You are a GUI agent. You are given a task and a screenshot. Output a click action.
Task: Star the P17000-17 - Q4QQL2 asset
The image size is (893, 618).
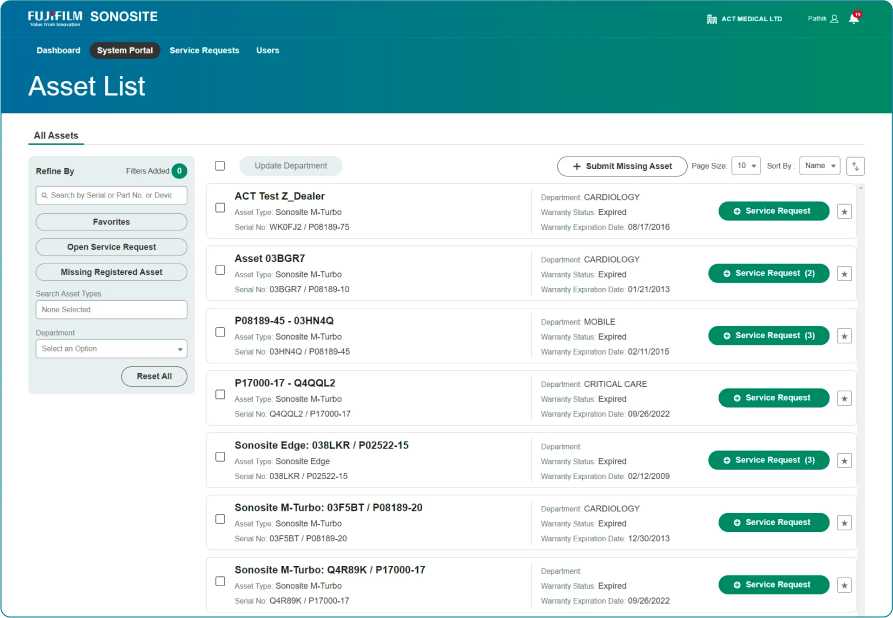845,398
